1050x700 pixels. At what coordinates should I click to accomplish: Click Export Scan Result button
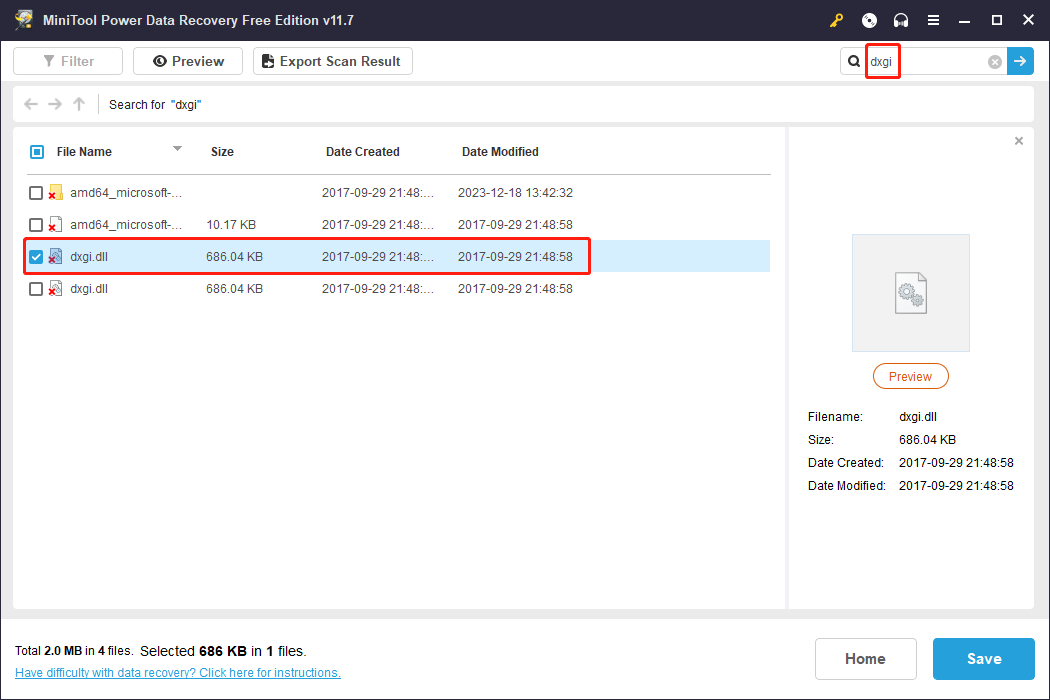tap(332, 61)
